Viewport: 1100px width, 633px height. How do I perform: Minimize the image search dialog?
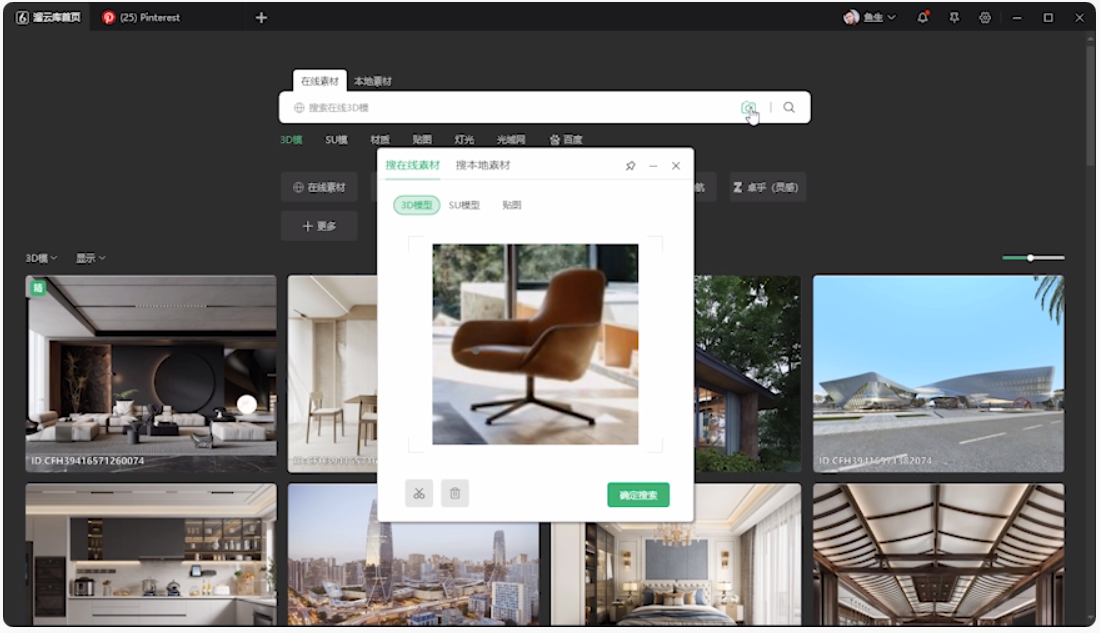point(653,166)
